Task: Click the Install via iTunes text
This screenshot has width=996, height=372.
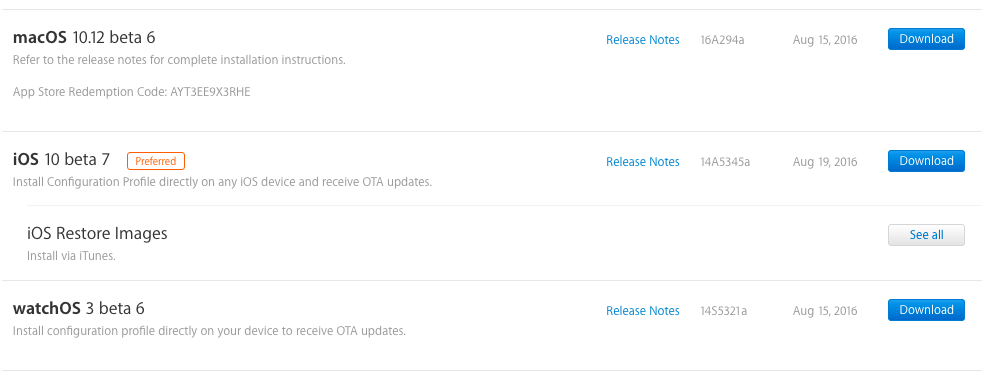Action: [x=71, y=256]
